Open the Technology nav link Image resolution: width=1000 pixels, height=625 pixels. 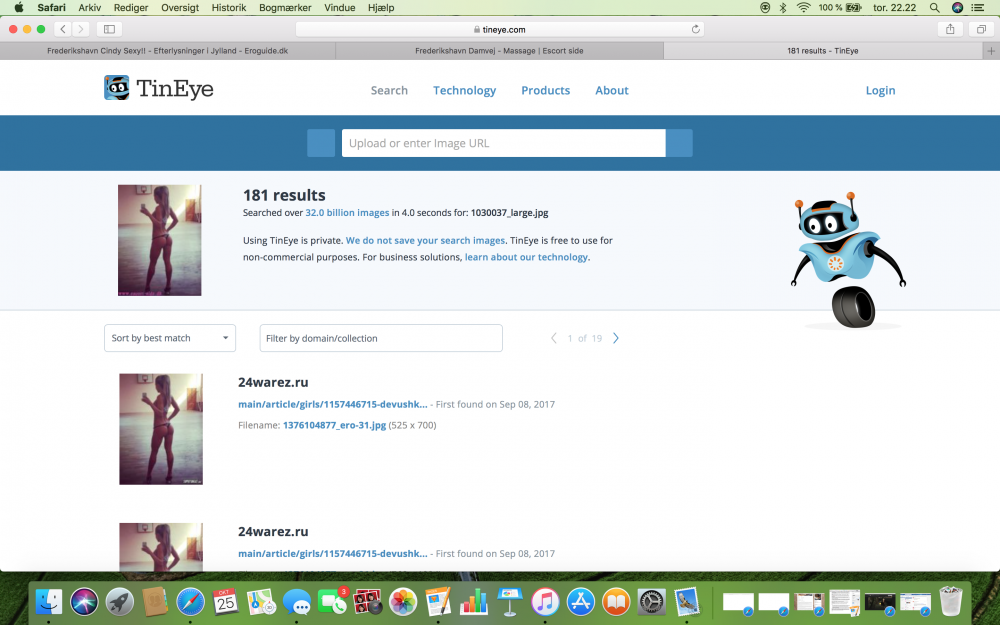click(464, 91)
